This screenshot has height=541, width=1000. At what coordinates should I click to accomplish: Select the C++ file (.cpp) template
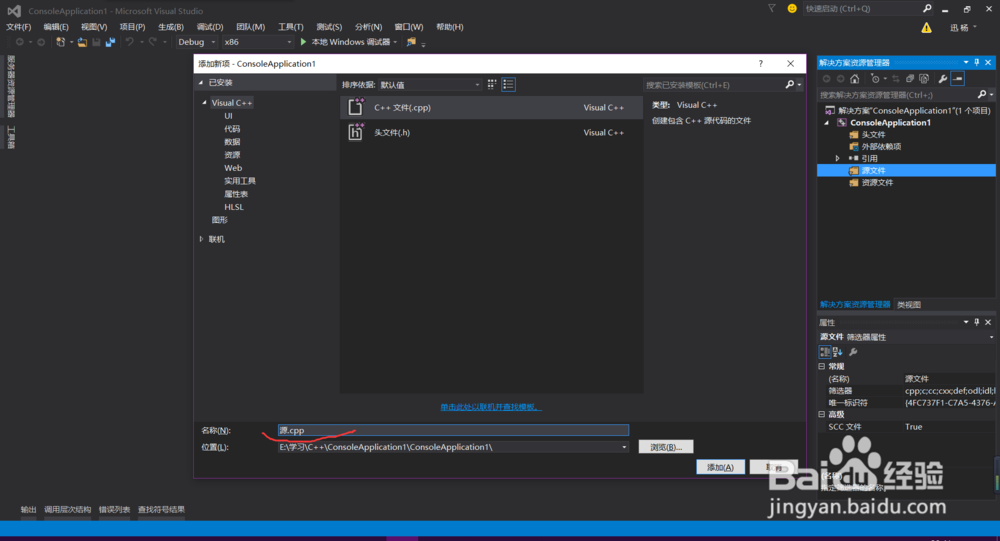pos(491,107)
